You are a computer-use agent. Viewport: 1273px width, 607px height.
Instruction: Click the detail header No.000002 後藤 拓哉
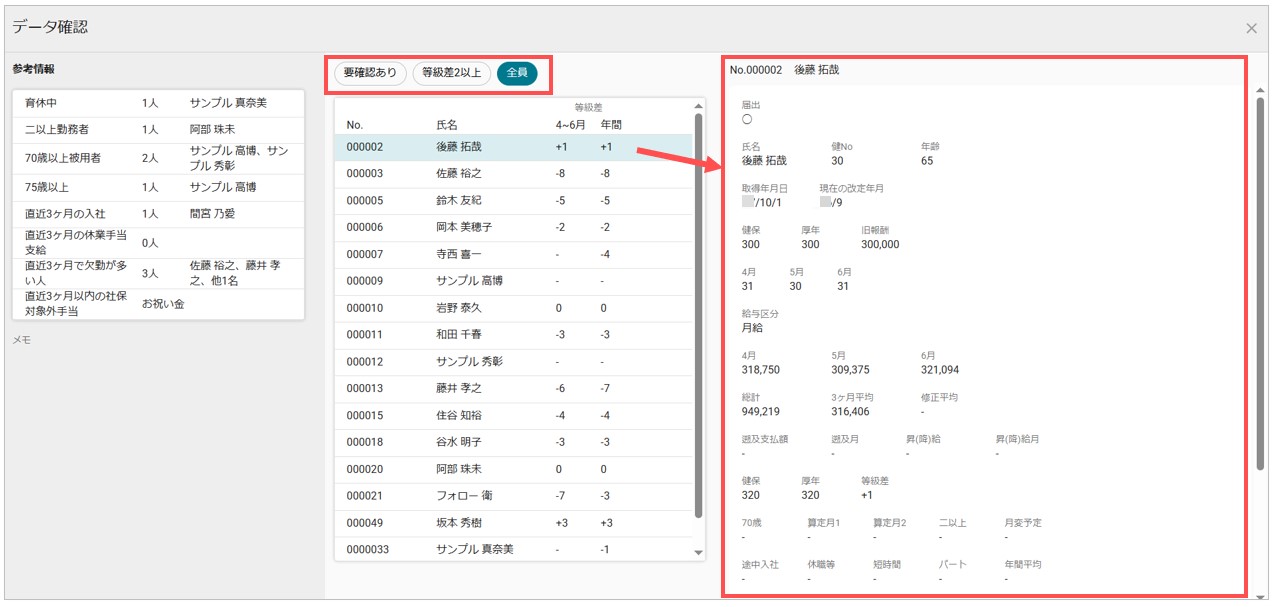click(x=785, y=70)
